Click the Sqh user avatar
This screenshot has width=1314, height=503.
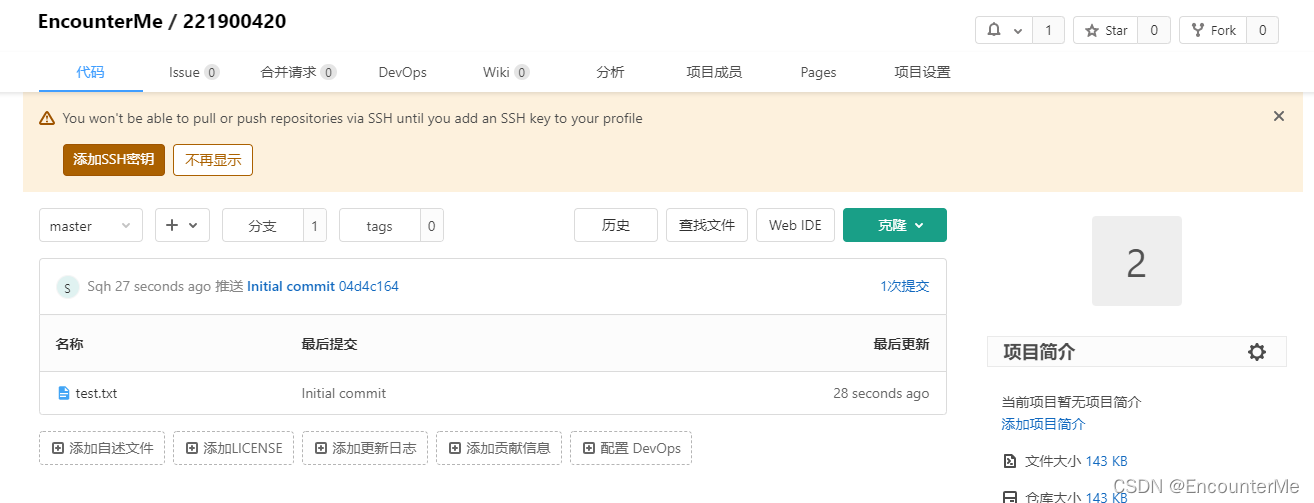click(x=67, y=287)
